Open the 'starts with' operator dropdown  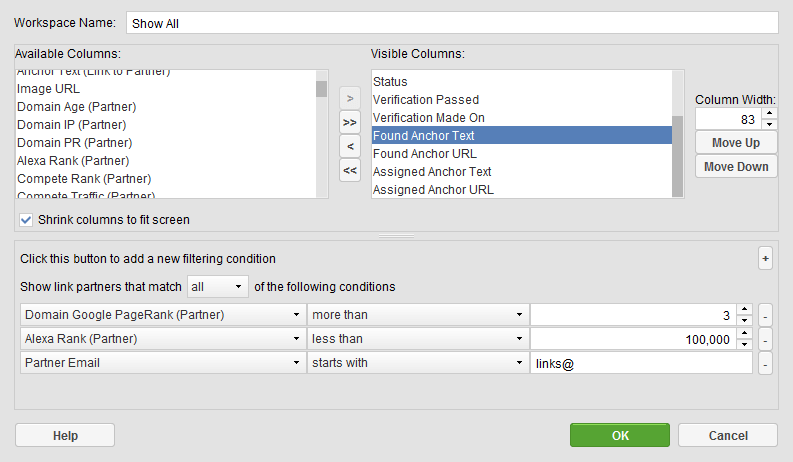(x=418, y=363)
